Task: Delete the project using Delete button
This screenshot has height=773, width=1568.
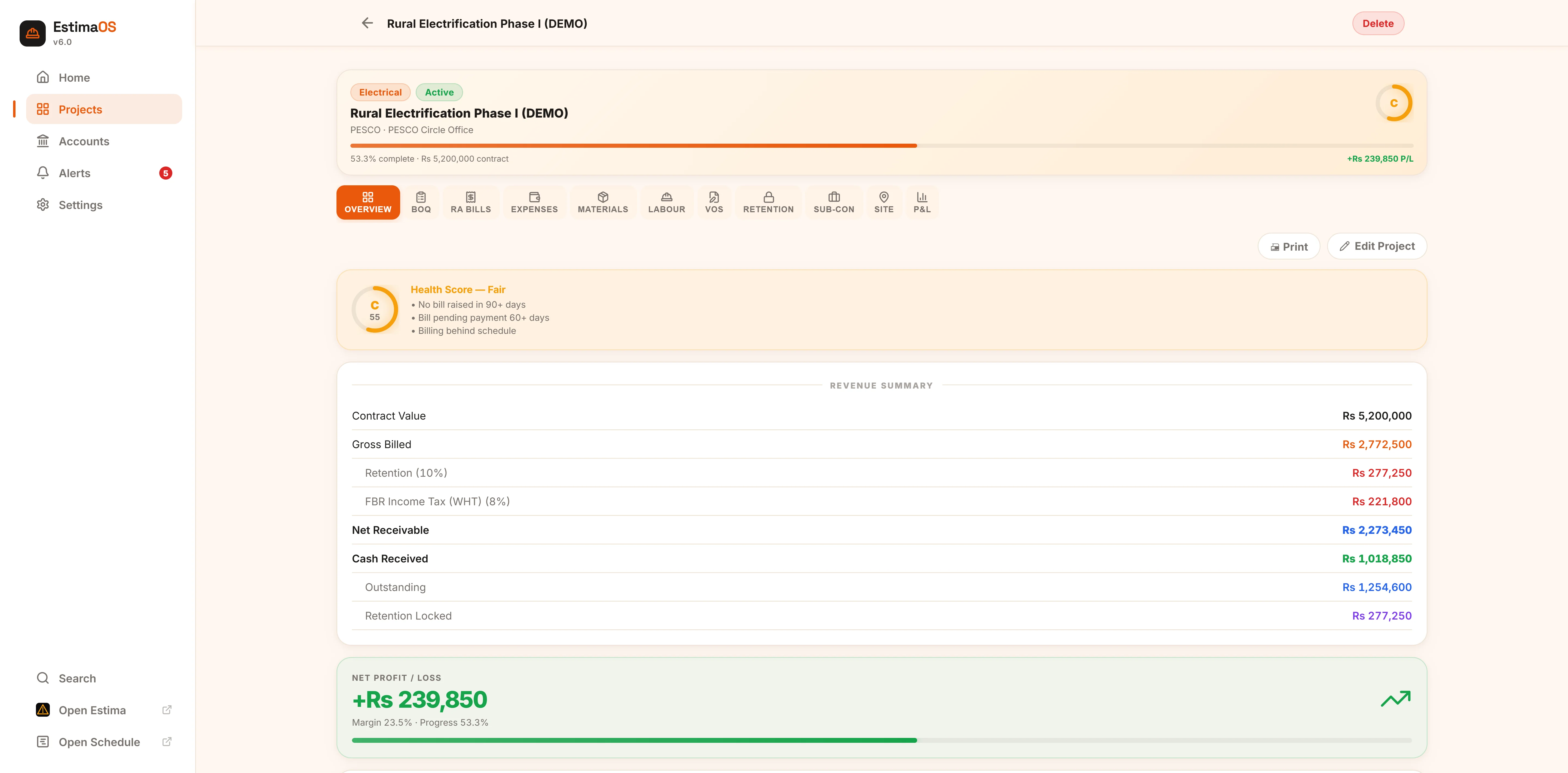Action: 1377,23
